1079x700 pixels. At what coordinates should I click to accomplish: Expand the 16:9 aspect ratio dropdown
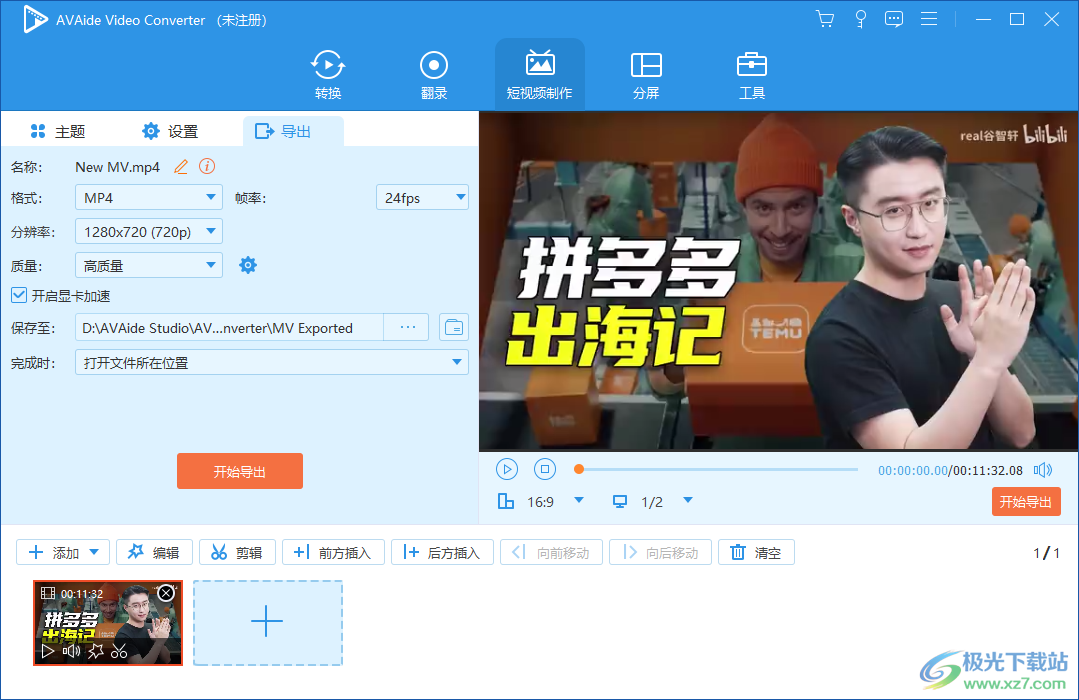tap(579, 500)
